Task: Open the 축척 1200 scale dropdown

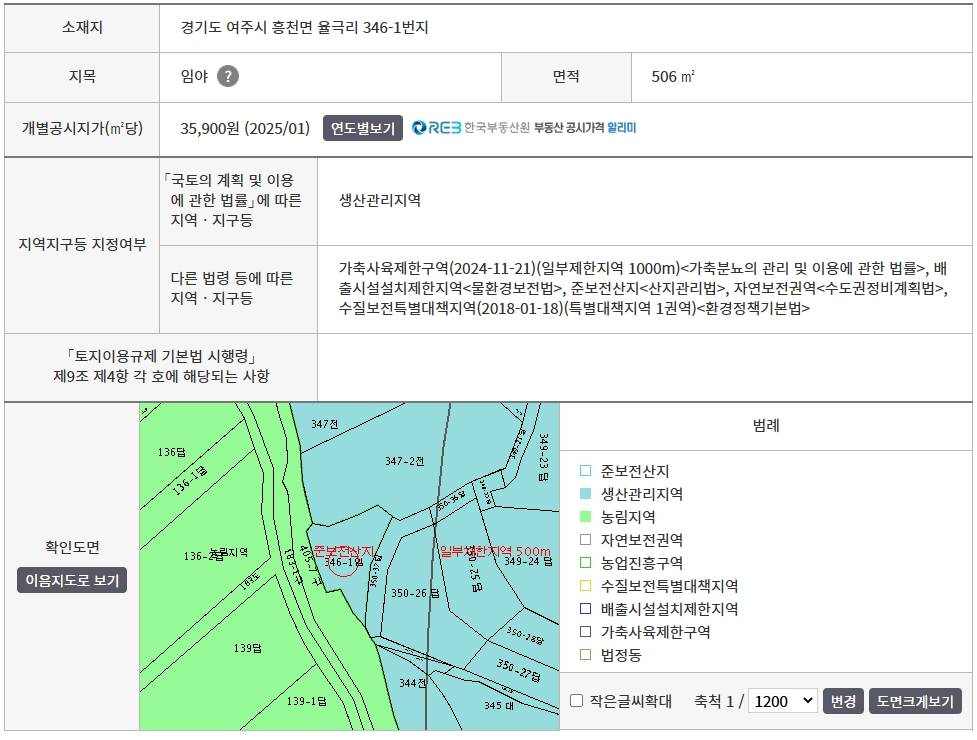Action: [783, 701]
